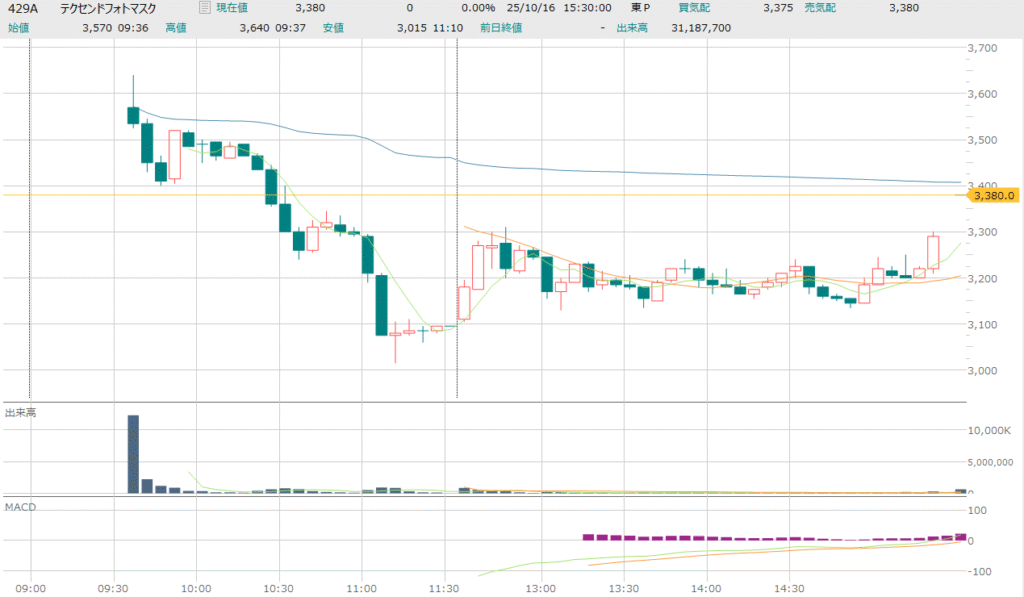Click the 売気配 ask label
The width and height of the screenshot is (1024, 597).
[820, 9]
